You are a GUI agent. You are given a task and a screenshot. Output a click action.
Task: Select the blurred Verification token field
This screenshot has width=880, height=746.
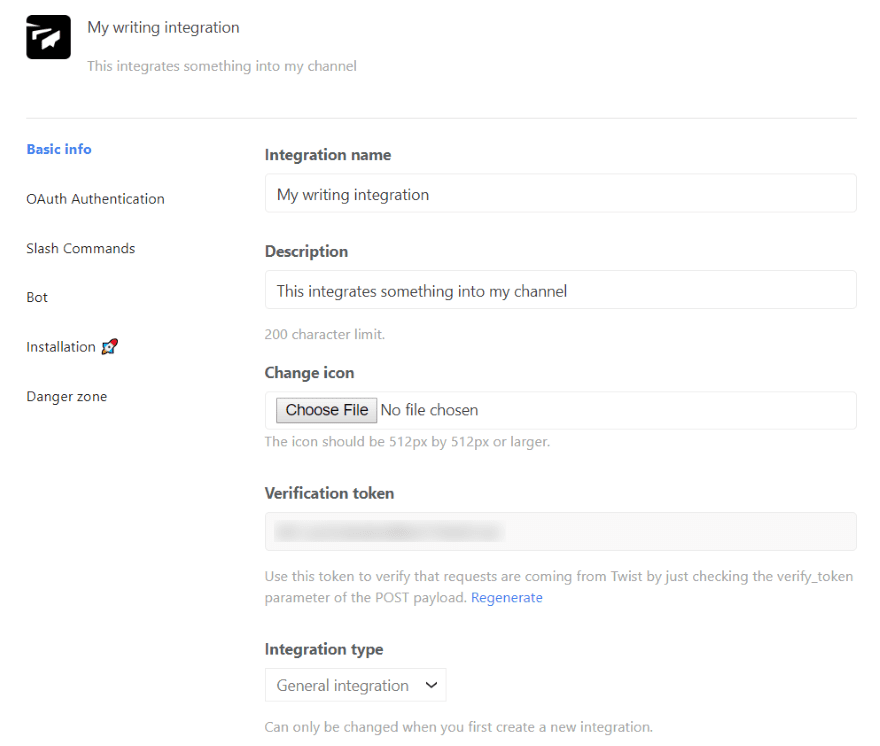560,532
